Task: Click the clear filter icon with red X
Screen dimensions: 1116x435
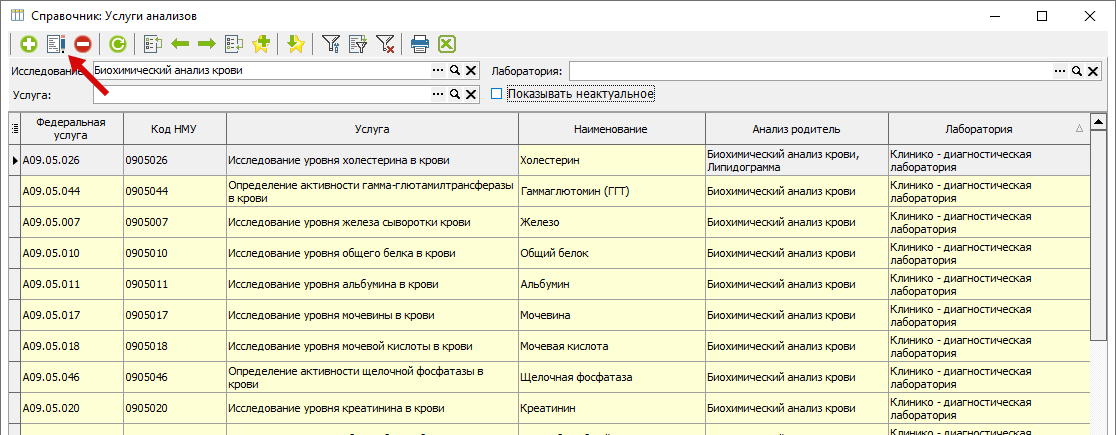Action: [x=385, y=44]
